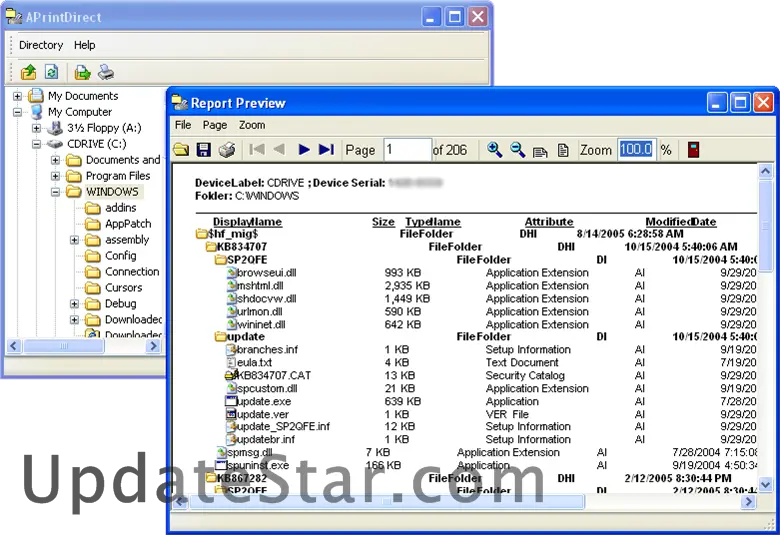Image resolution: width=780 pixels, height=535 pixels.
Task: Open the Zoom menu in Report Preview
Action: (252, 125)
